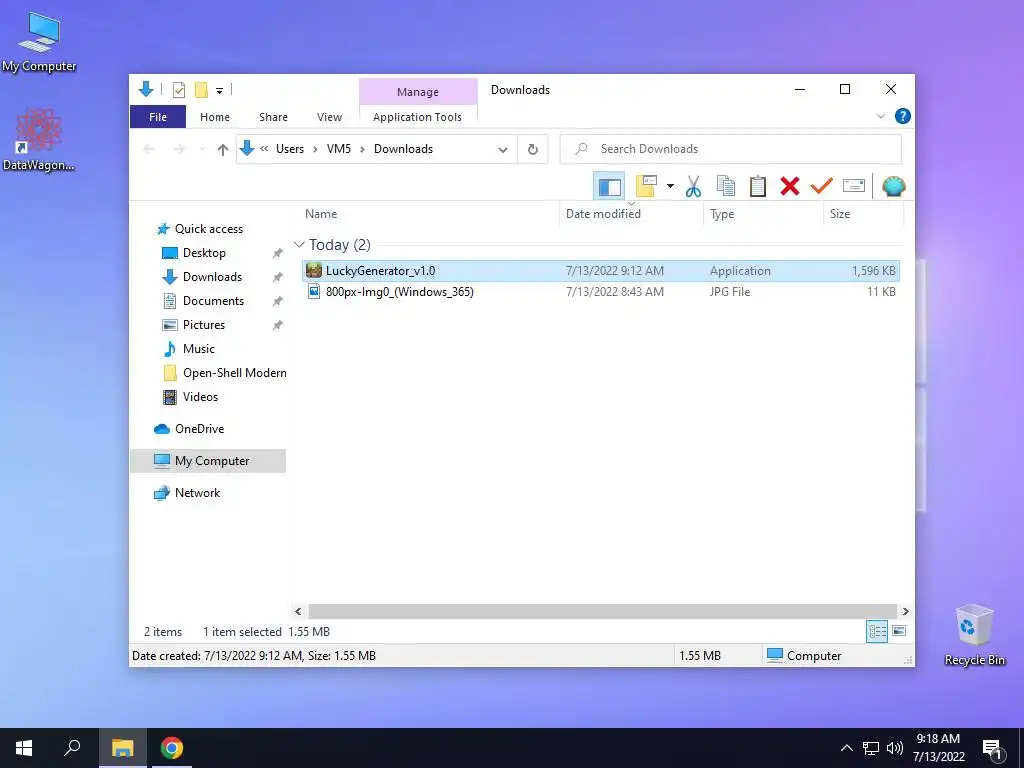Click the Windows Start button
Viewport: 1024px width, 768px height.
click(x=24, y=748)
